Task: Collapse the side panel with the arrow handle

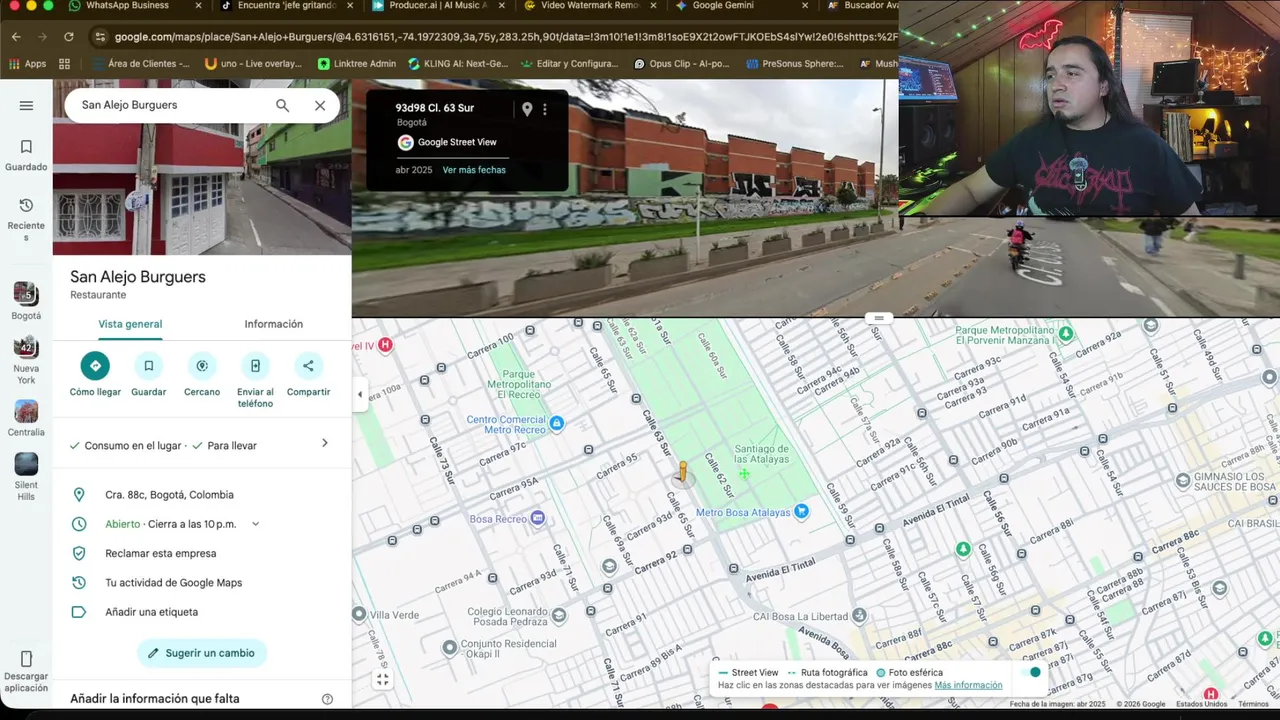Action: (360, 394)
